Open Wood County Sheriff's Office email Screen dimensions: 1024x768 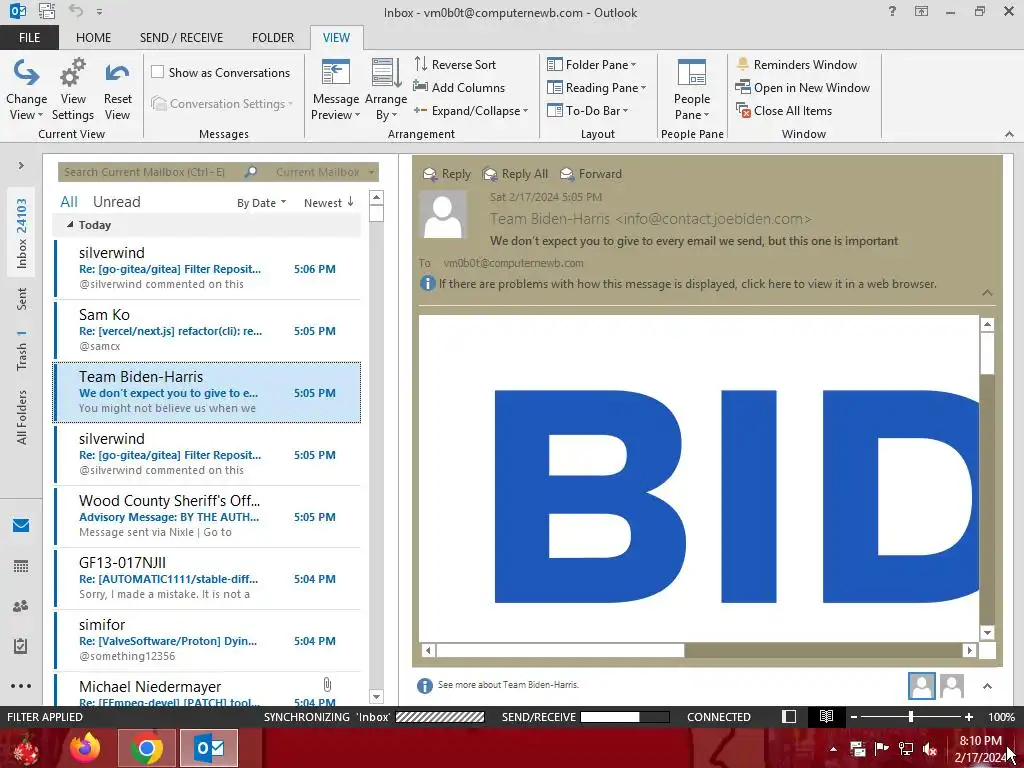click(x=207, y=516)
